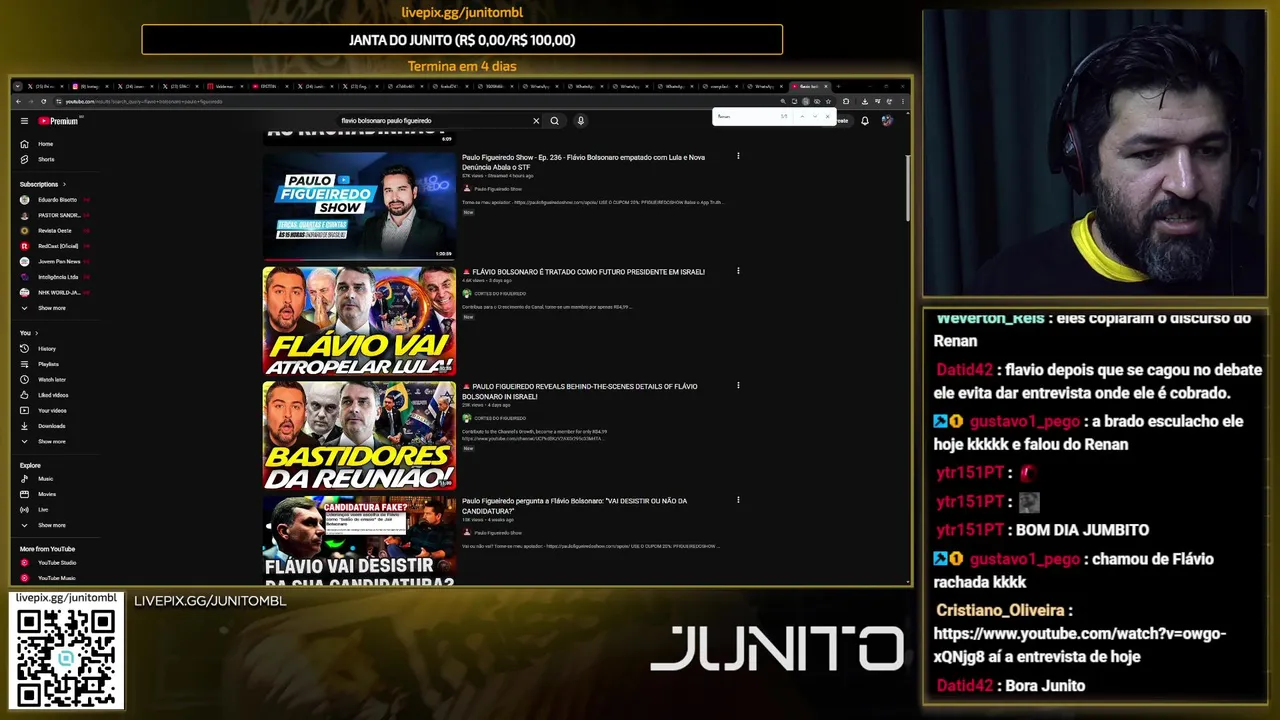Open Music under Explore
Screen dimensions: 1280x720
click(39, 479)
